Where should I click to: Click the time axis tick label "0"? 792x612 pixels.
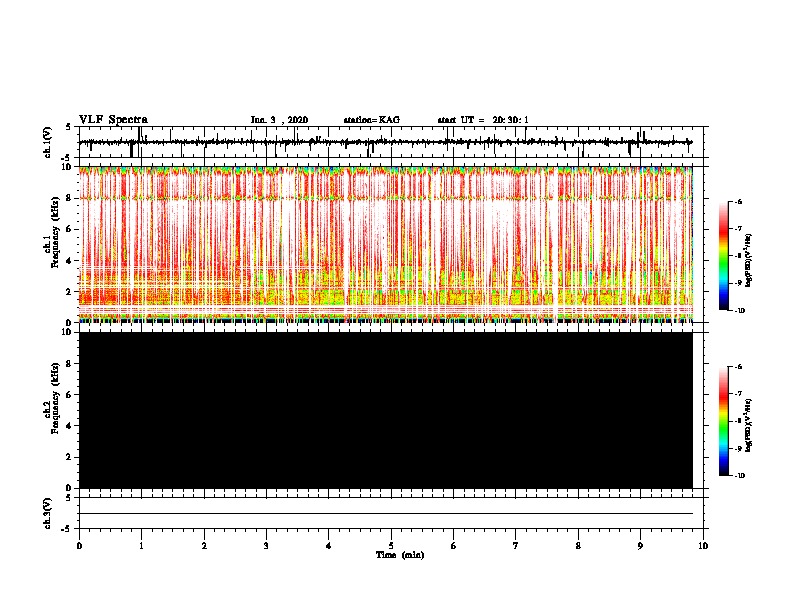pos(79,546)
